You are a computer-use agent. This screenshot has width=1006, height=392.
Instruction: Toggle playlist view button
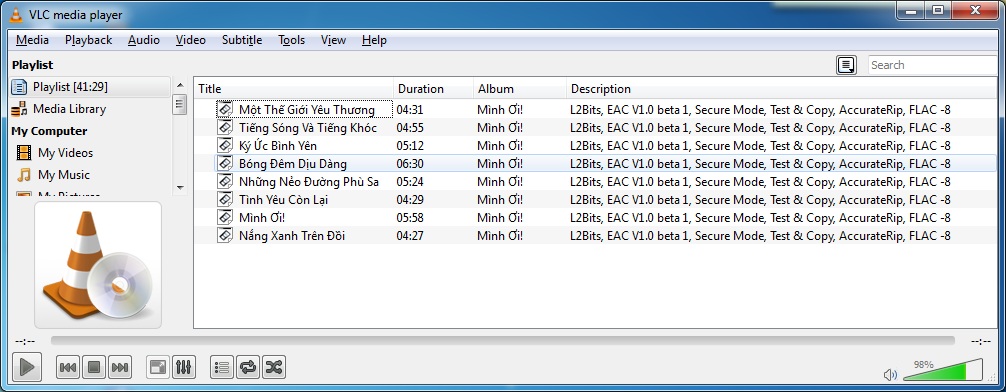[222, 368]
